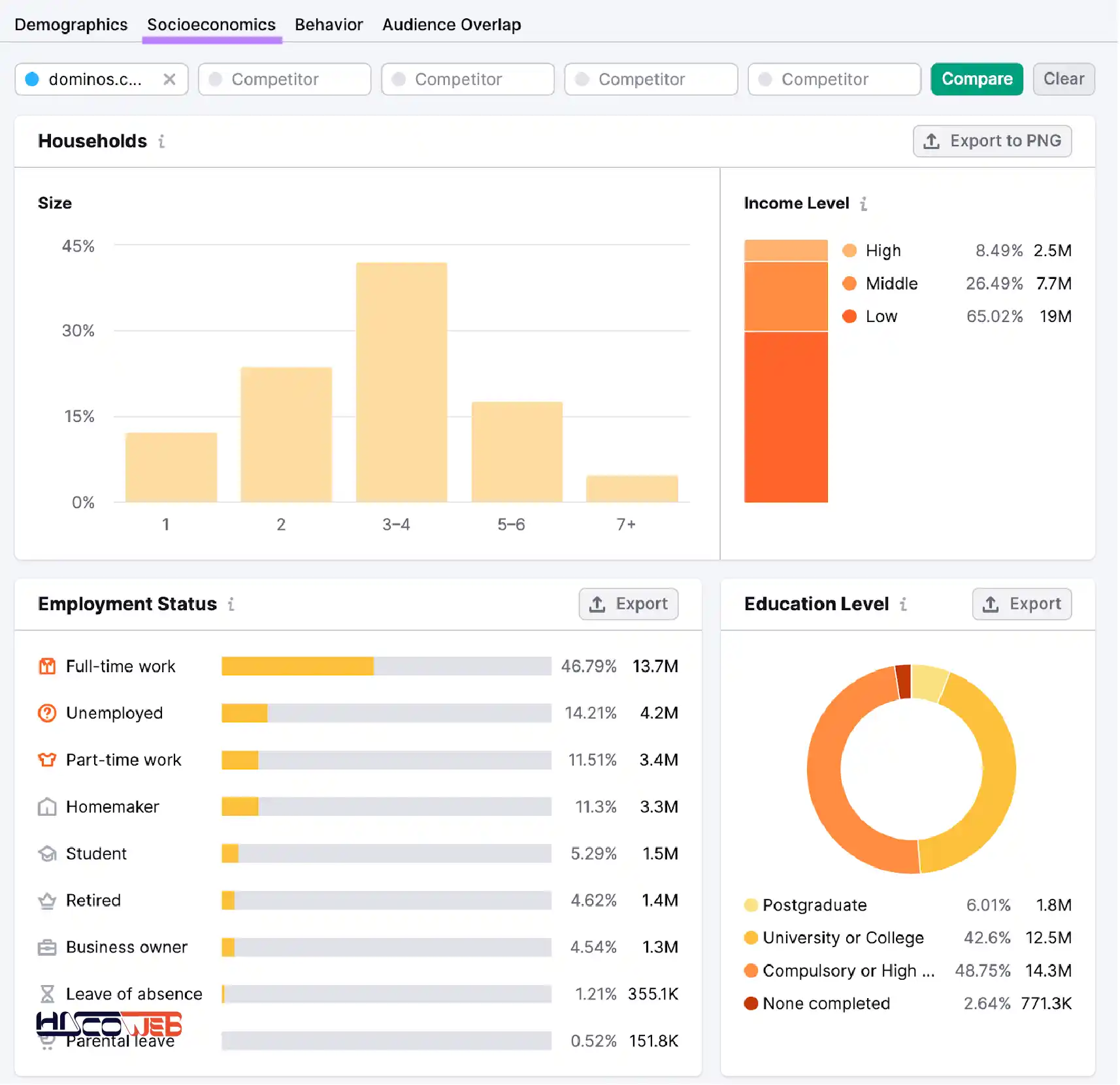Click the 12.5M university count

click(x=1048, y=938)
